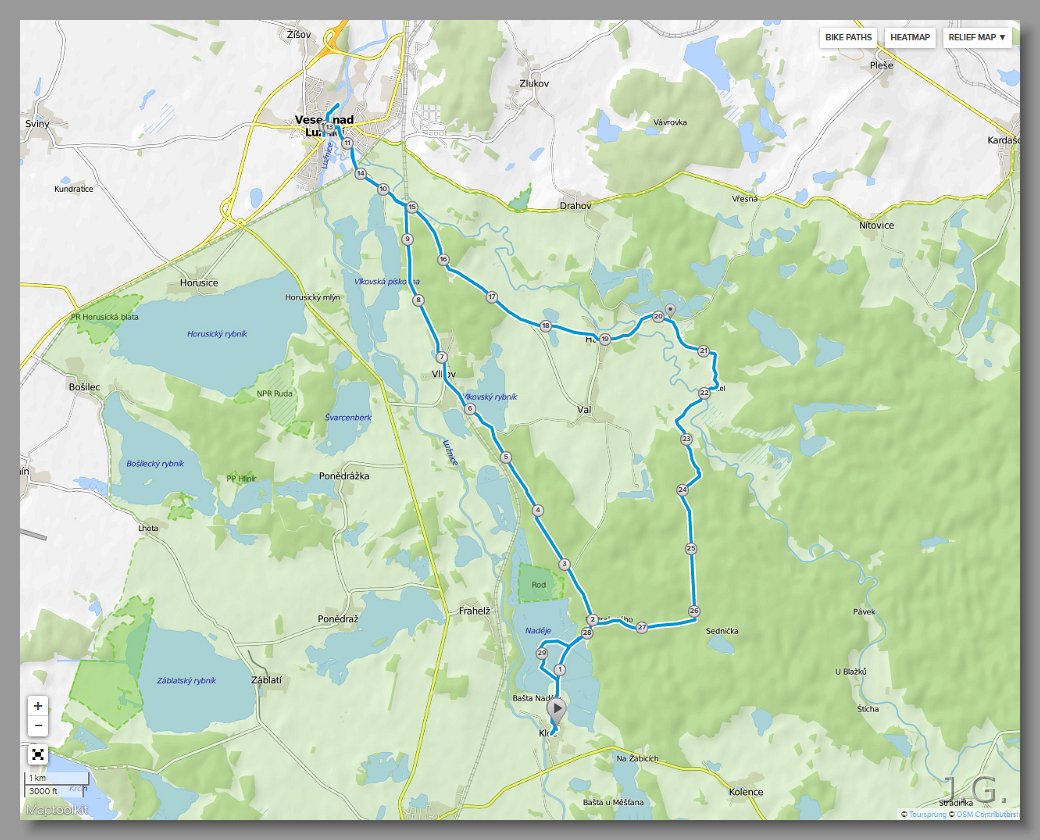Click the Sedníčka label
Viewport: 1040px width, 840px height.
pyautogui.click(x=722, y=630)
